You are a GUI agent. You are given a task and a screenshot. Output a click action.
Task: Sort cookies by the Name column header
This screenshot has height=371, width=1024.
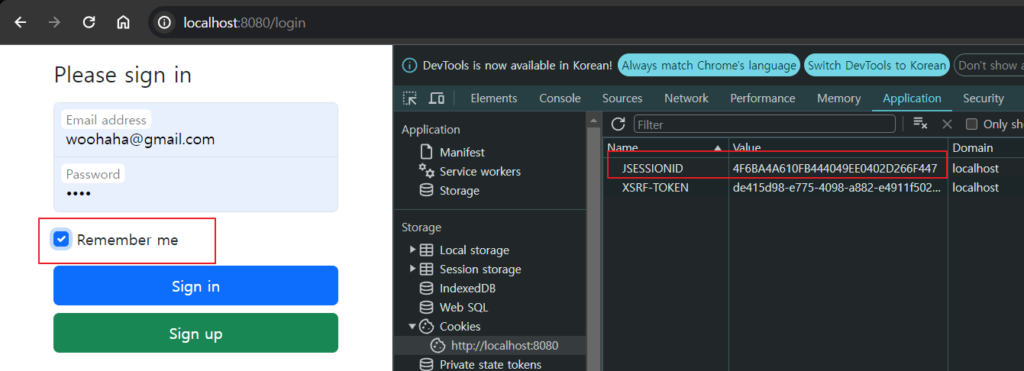click(x=665, y=148)
